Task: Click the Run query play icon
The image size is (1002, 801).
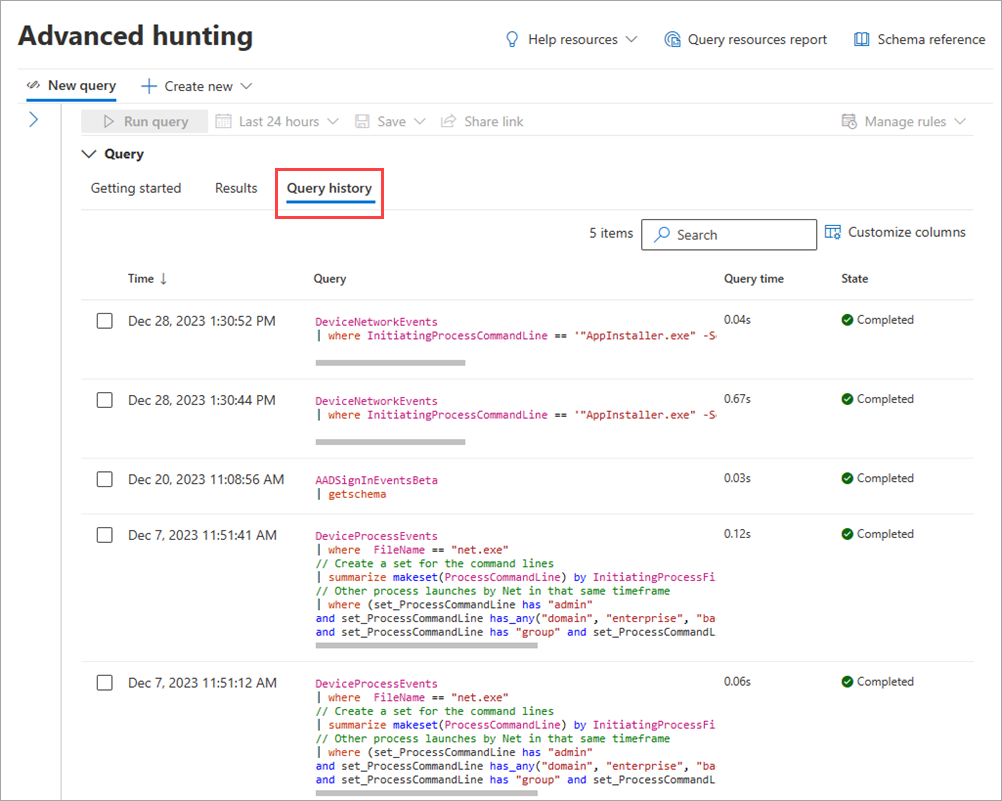Action: pos(109,121)
